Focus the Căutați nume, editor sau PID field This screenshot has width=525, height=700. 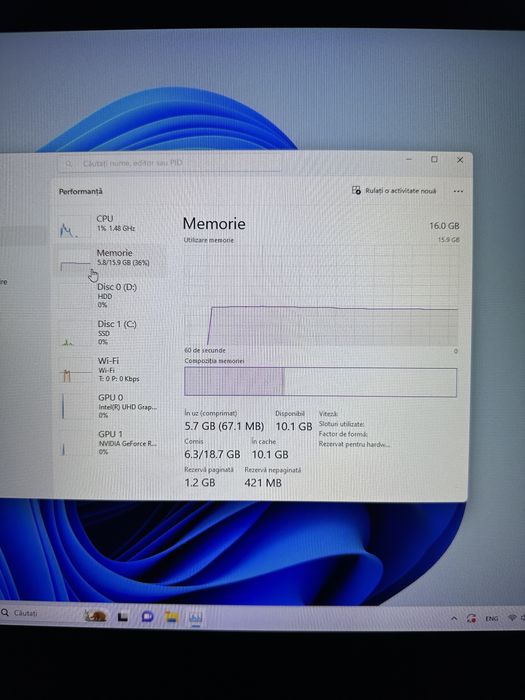pyautogui.click(x=170, y=164)
